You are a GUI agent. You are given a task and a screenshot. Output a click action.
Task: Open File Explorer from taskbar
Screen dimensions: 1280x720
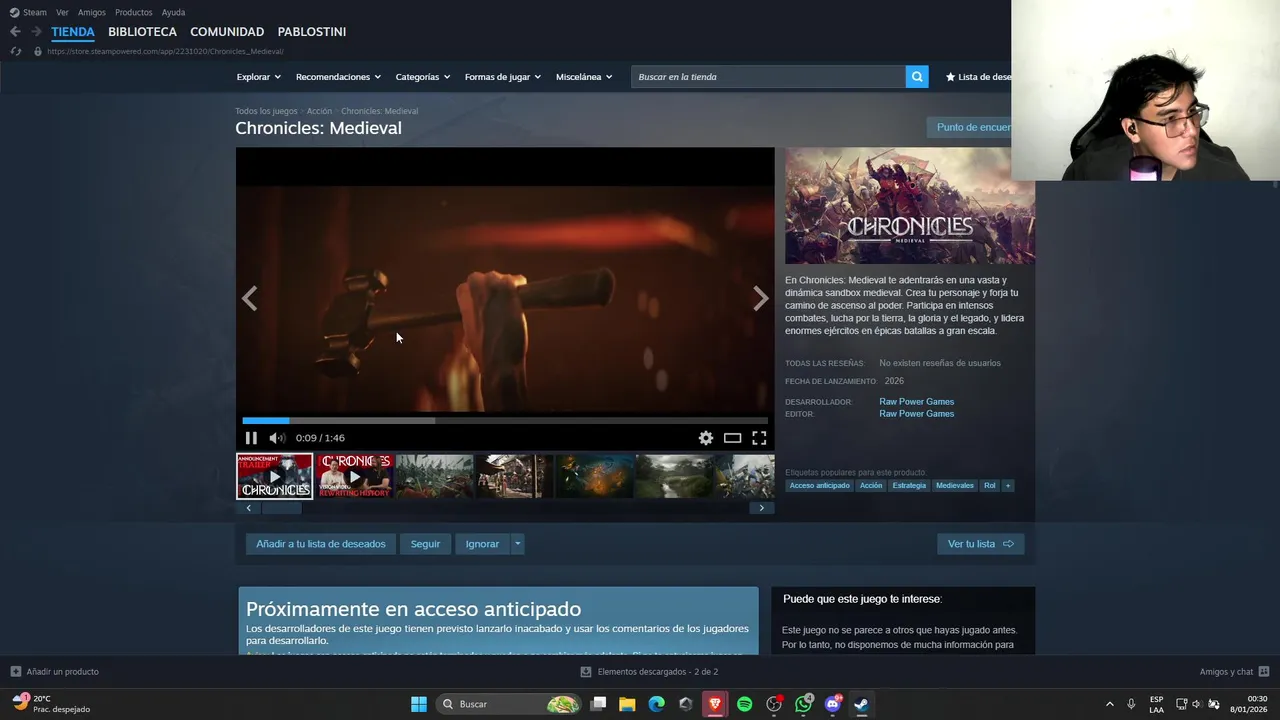click(627, 704)
